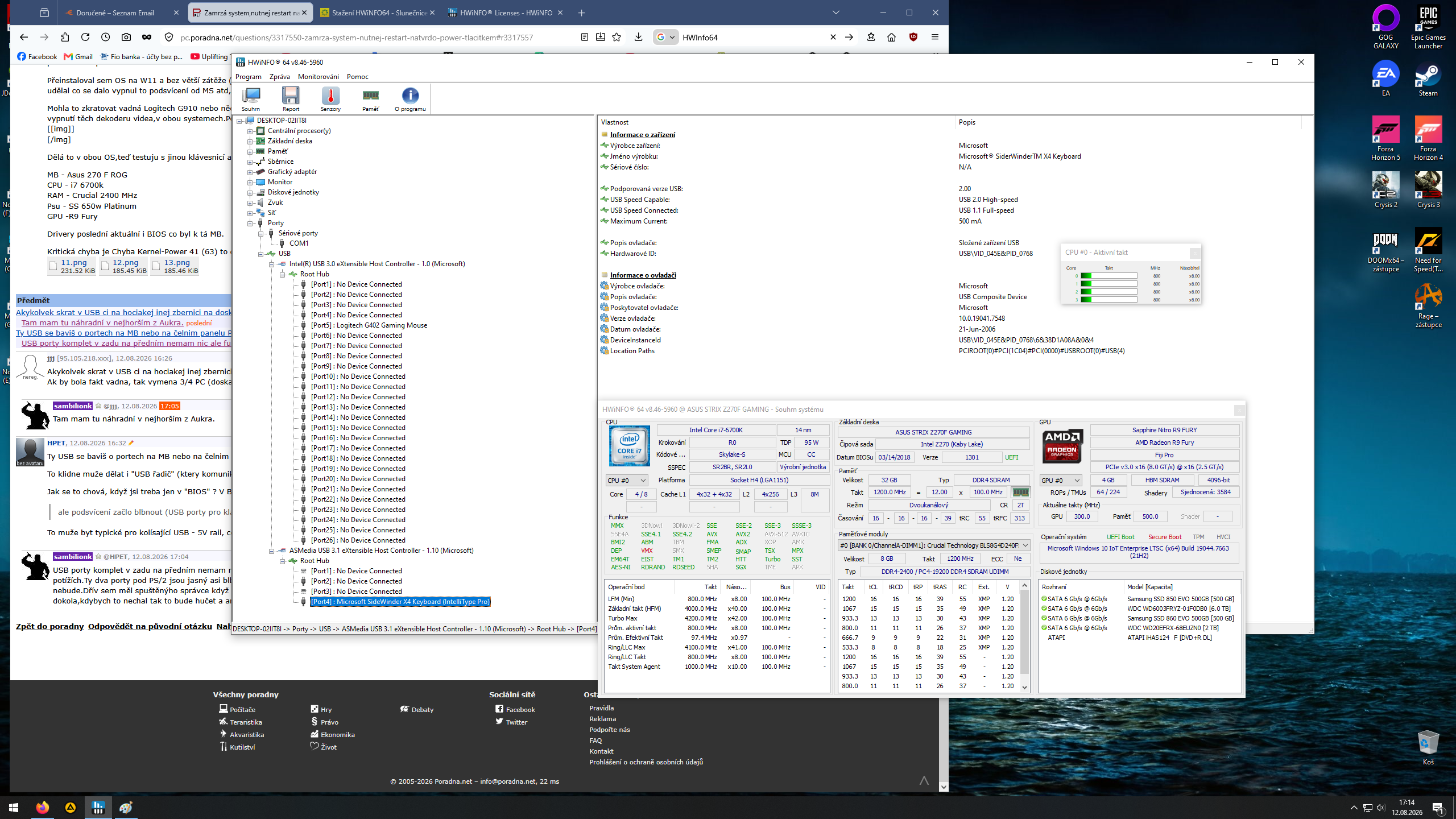1456x819 pixels.
Task: Open Senzory thermometer icon
Action: pyautogui.click(x=330, y=99)
